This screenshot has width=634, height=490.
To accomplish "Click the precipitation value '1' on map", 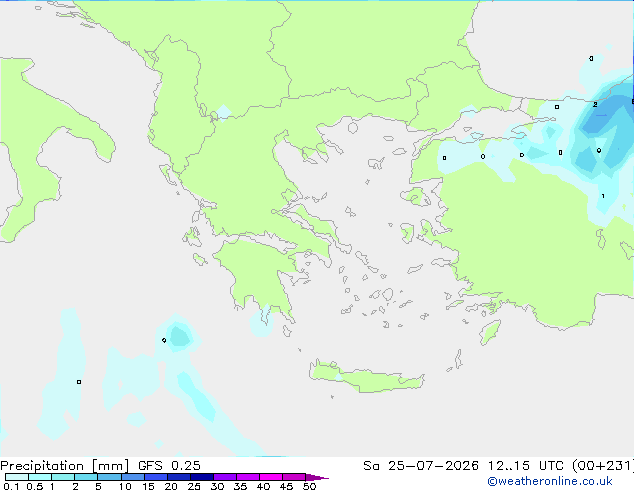I will 603,196.
